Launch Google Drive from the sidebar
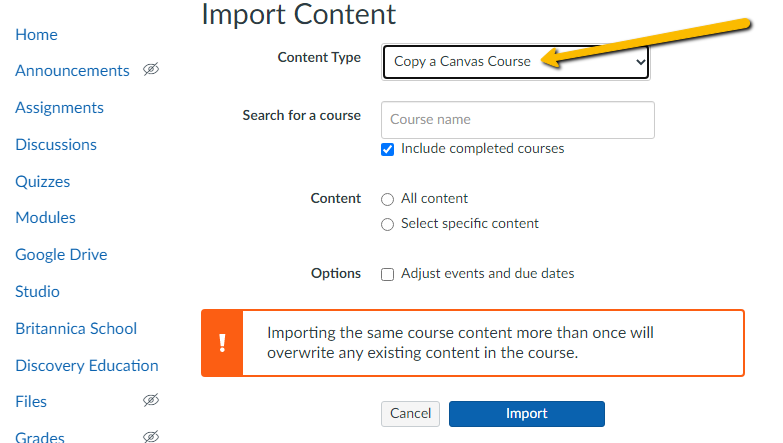 [61, 255]
